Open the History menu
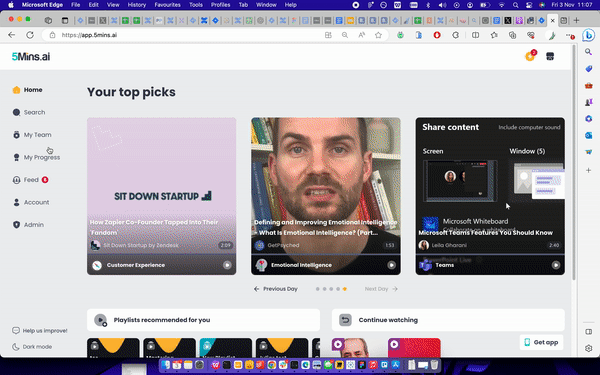The image size is (600, 375). point(137,5)
